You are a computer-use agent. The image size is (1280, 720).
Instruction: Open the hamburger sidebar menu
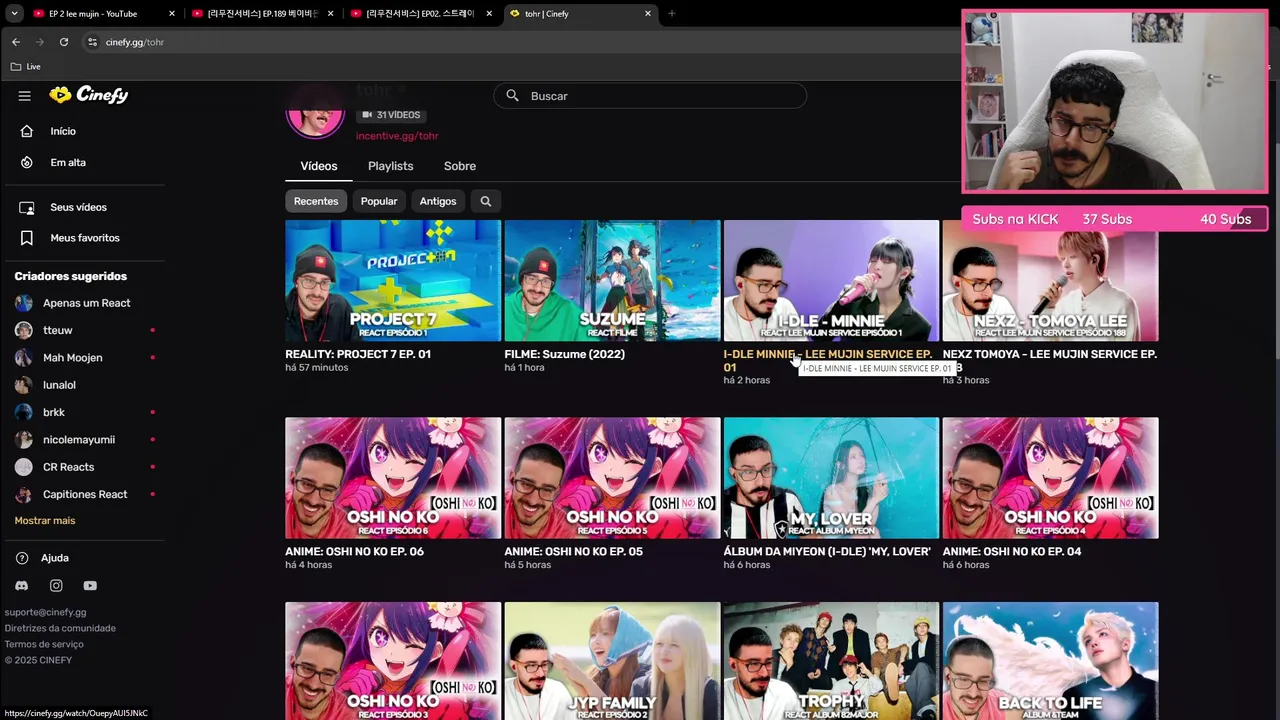point(25,96)
